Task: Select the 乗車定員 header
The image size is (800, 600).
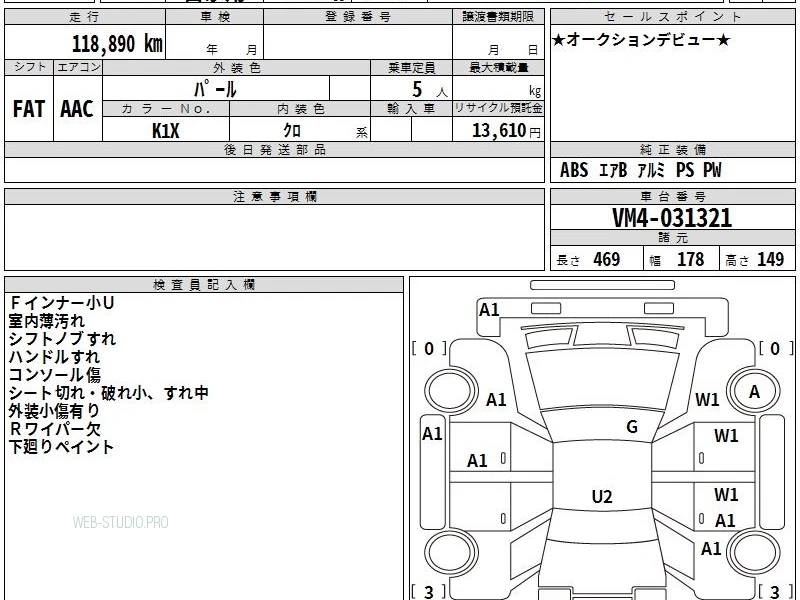Action: 411,68
